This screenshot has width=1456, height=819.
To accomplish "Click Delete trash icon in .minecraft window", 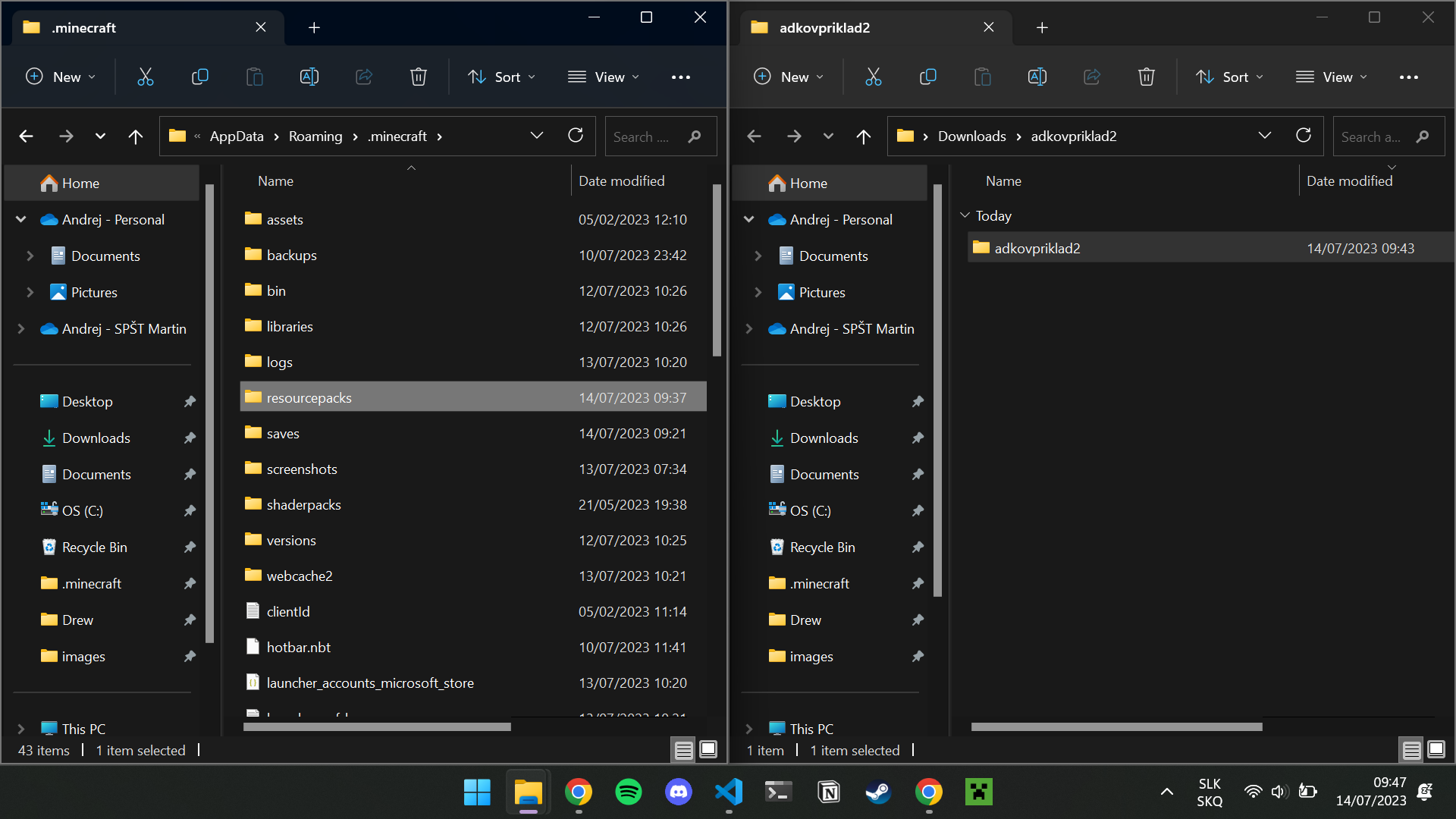I will (418, 77).
